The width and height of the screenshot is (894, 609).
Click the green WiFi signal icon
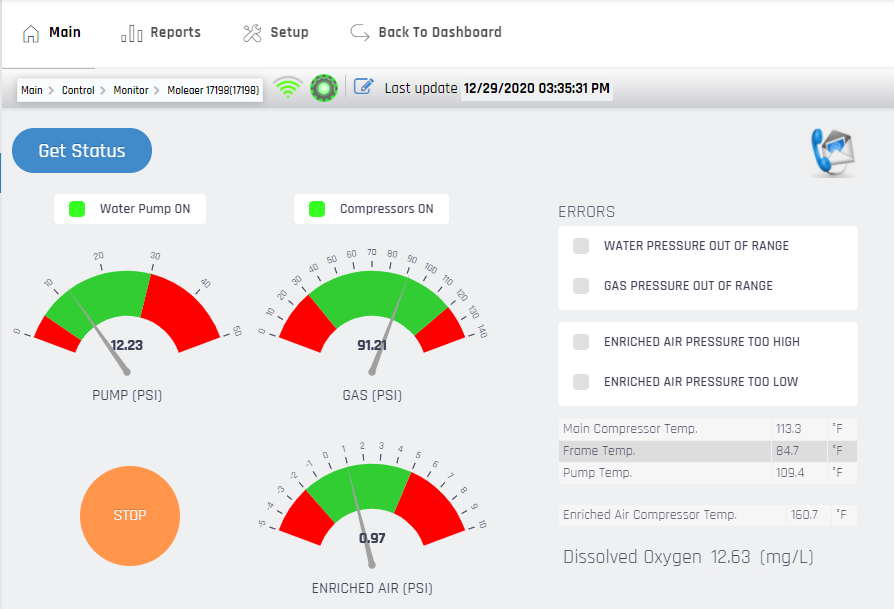pyautogui.click(x=288, y=88)
